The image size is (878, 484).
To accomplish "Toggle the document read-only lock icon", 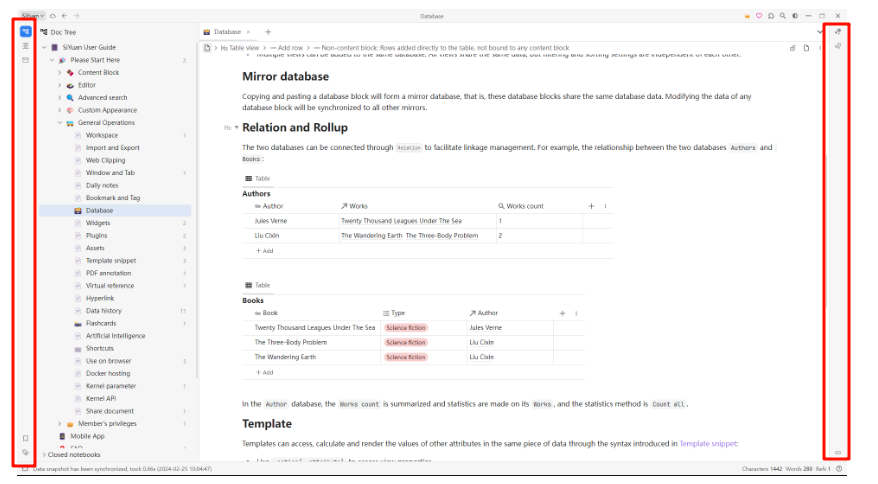I will (793, 48).
